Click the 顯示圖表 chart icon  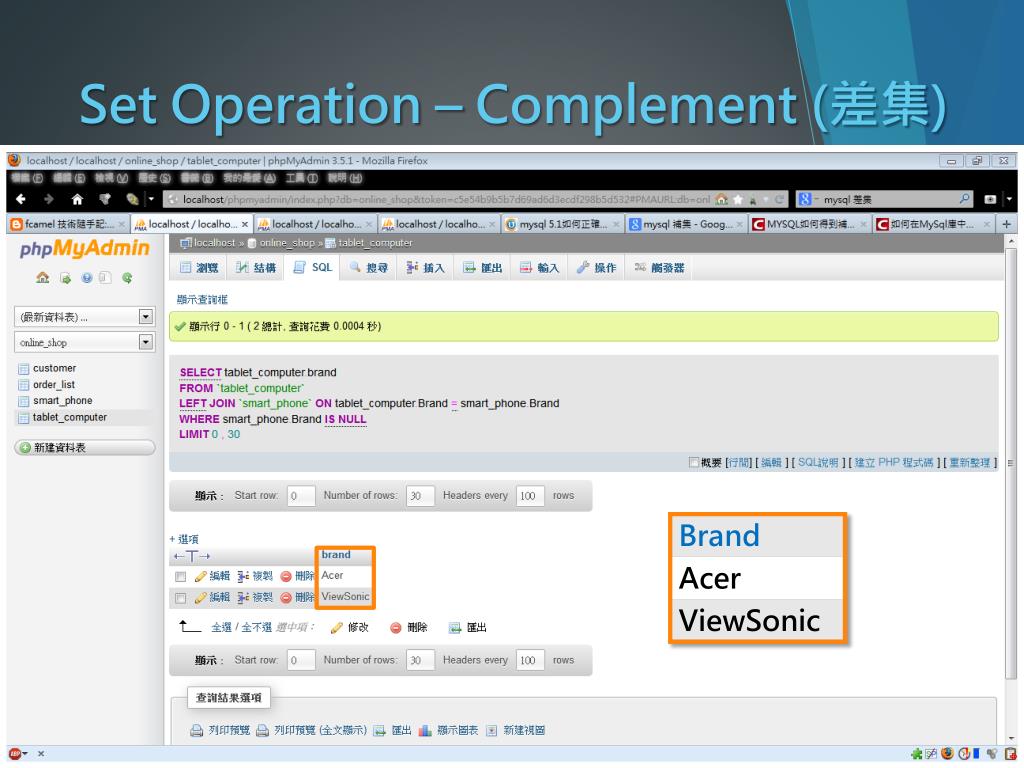point(425,730)
